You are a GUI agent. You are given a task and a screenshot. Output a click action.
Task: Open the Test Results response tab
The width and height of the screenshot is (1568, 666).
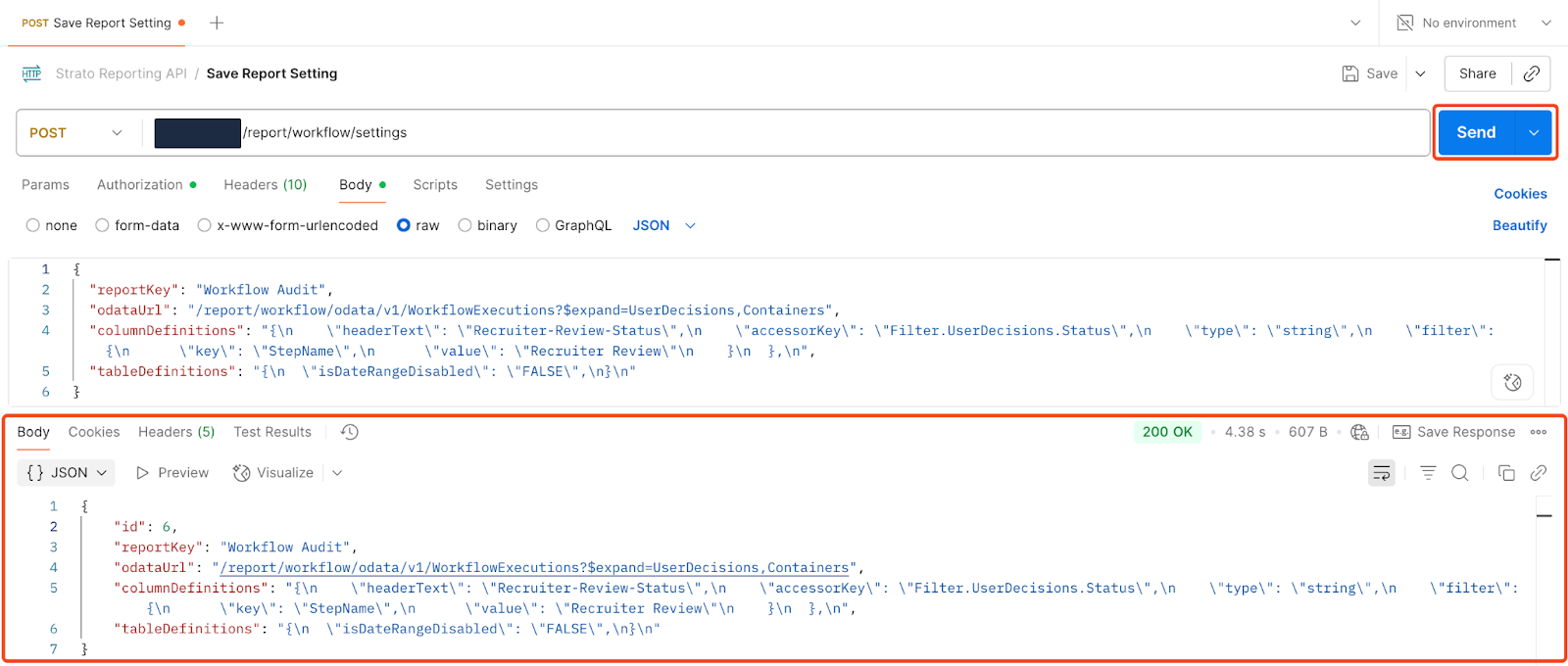(271, 432)
